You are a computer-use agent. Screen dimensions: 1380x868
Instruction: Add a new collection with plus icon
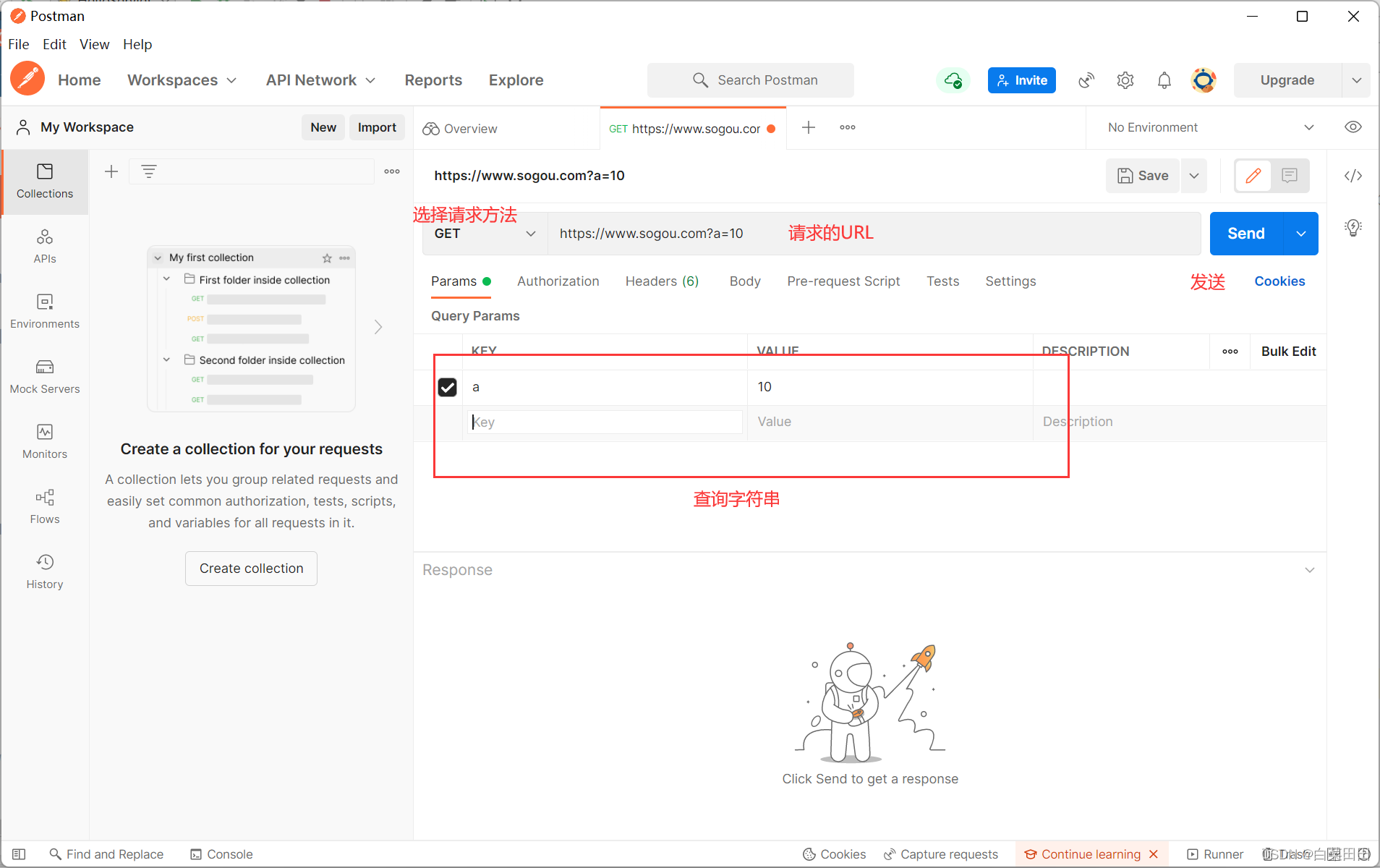(111, 171)
